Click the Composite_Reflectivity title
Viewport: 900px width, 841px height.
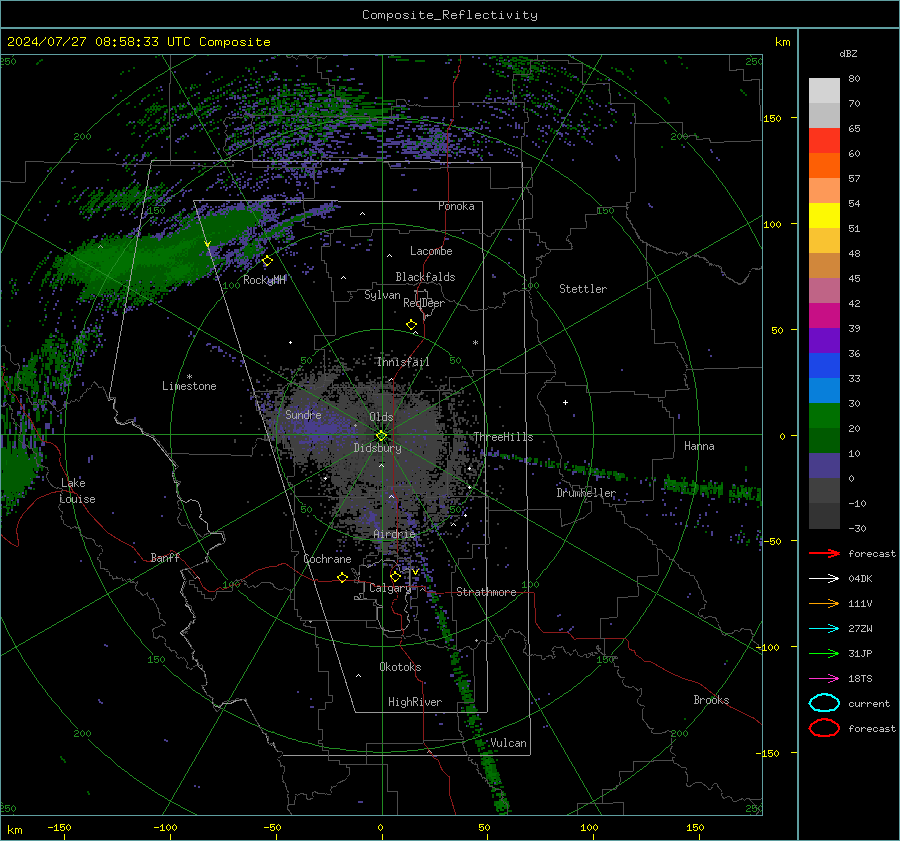[x=450, y=15]
